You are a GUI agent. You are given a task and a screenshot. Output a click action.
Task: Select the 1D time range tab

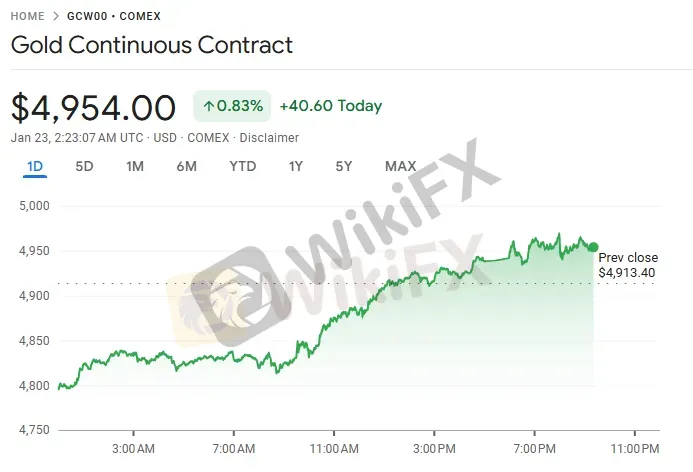click(x=35, y=166)
